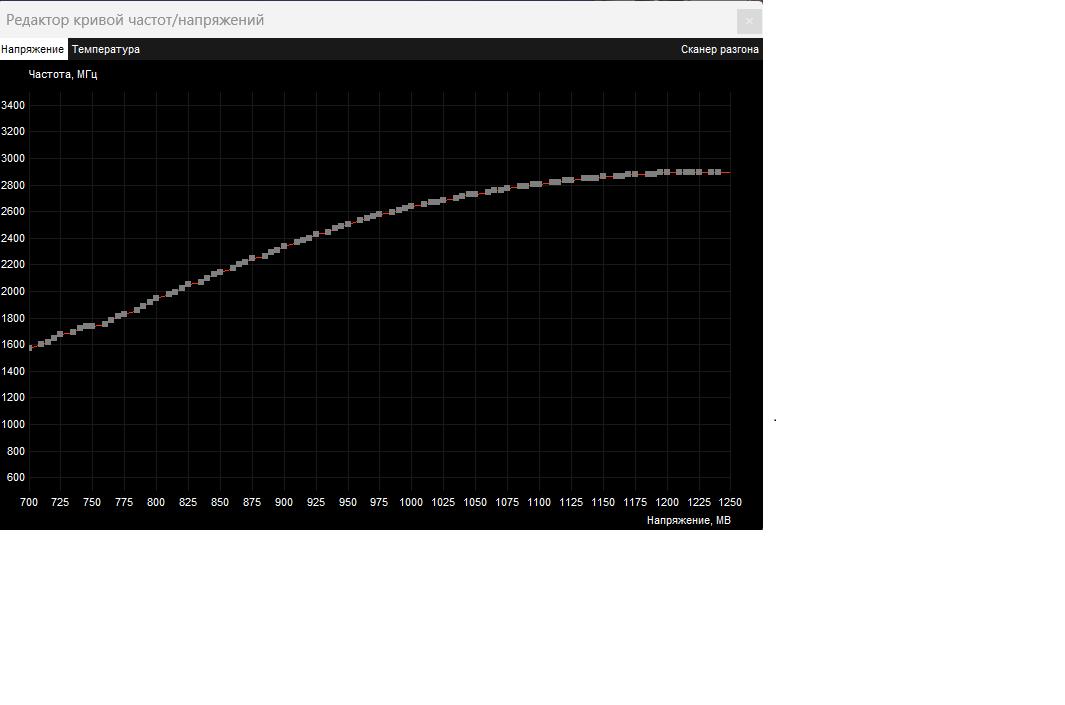Close the frequency/voltage curve editor window

click(748, 21)
